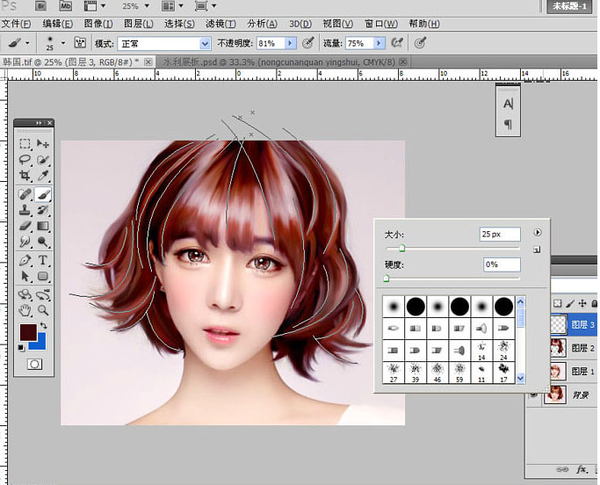
Task: Open the Paragraph panel icon
Action: [x=509, y=124]
